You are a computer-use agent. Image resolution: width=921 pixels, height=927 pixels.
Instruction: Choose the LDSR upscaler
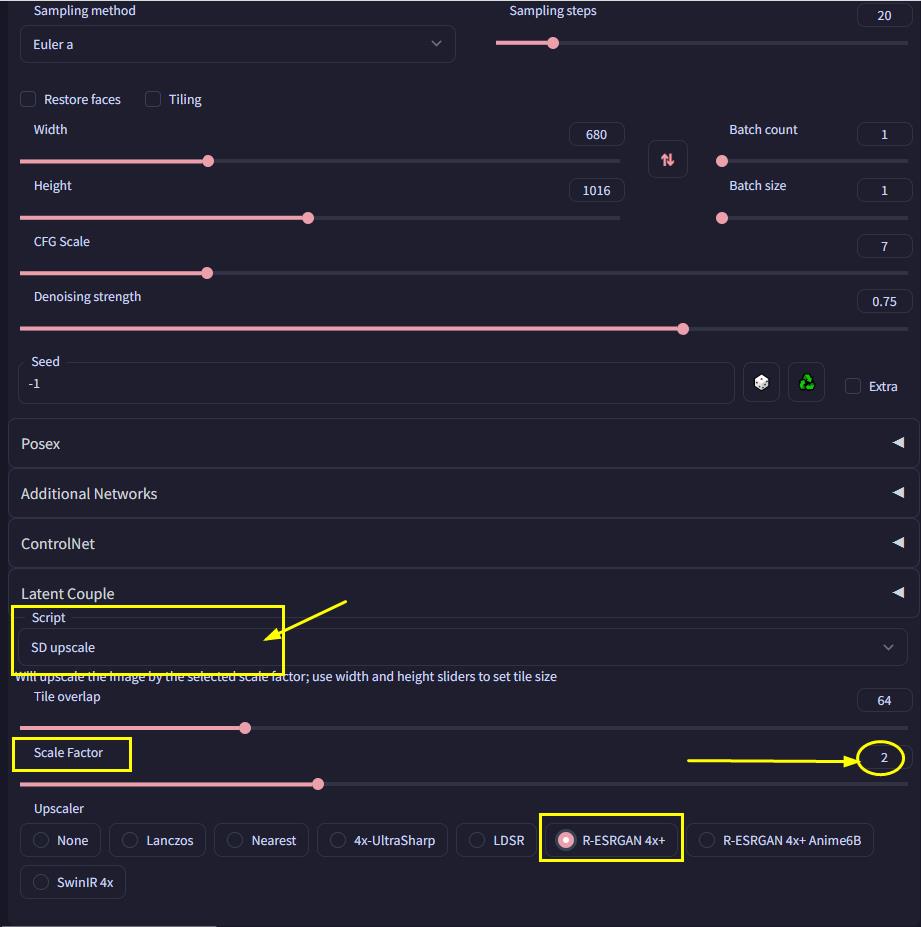(x=497, y=840)
